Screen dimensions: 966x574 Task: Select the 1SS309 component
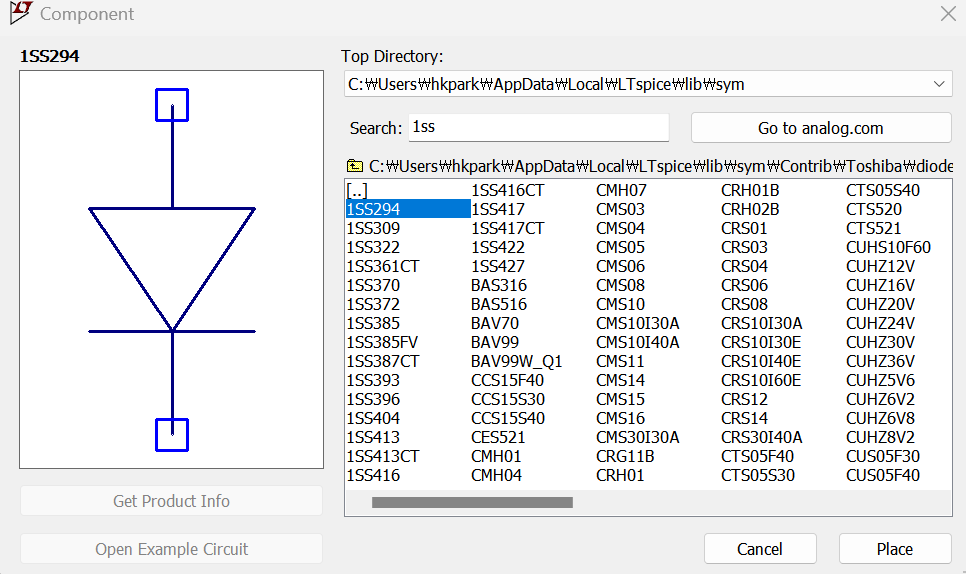(x=373, y=228)
